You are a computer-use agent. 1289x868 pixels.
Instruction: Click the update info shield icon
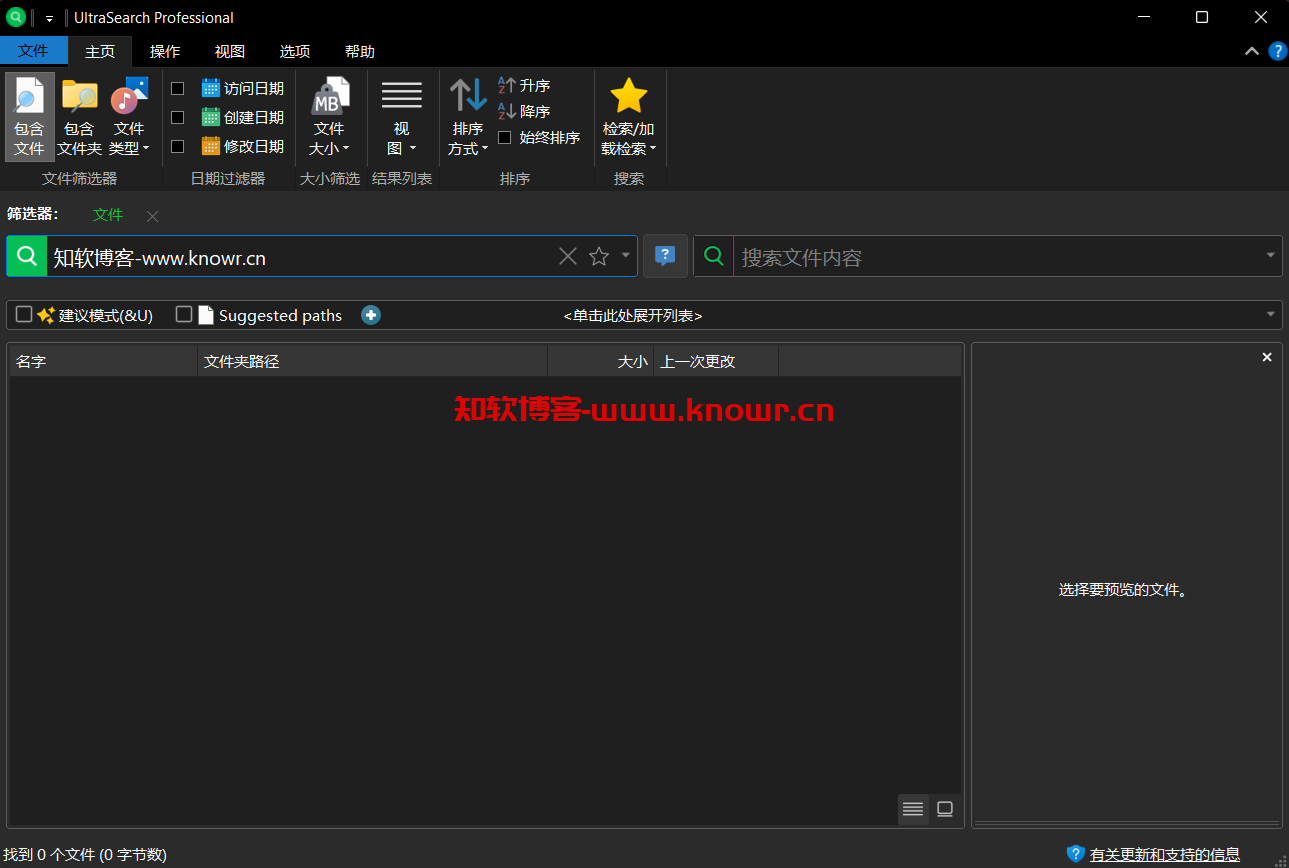coord(1076,854)
